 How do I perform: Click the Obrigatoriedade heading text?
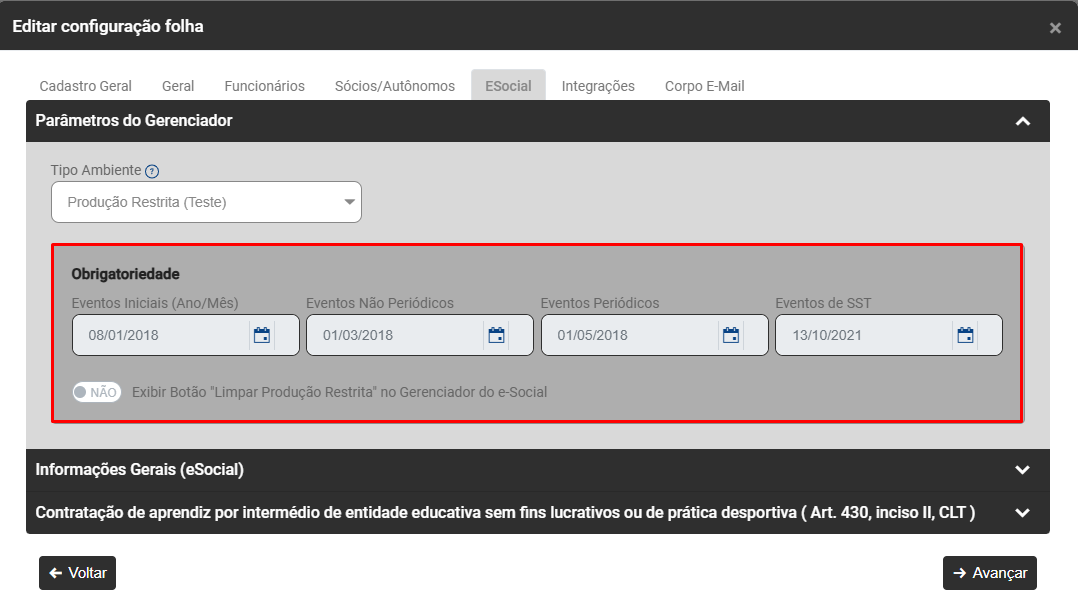tap(126, 274)
